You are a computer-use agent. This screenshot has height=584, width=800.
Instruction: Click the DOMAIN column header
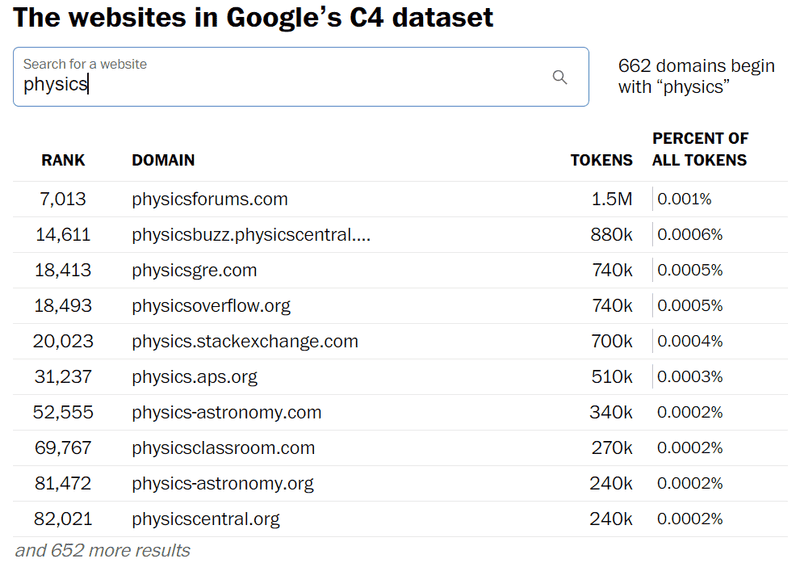coord(163,160)
